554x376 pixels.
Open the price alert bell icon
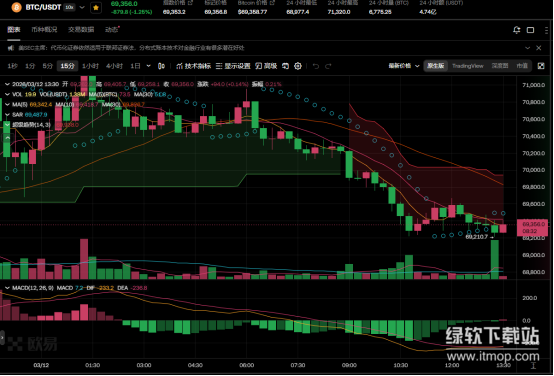[517, 30]
